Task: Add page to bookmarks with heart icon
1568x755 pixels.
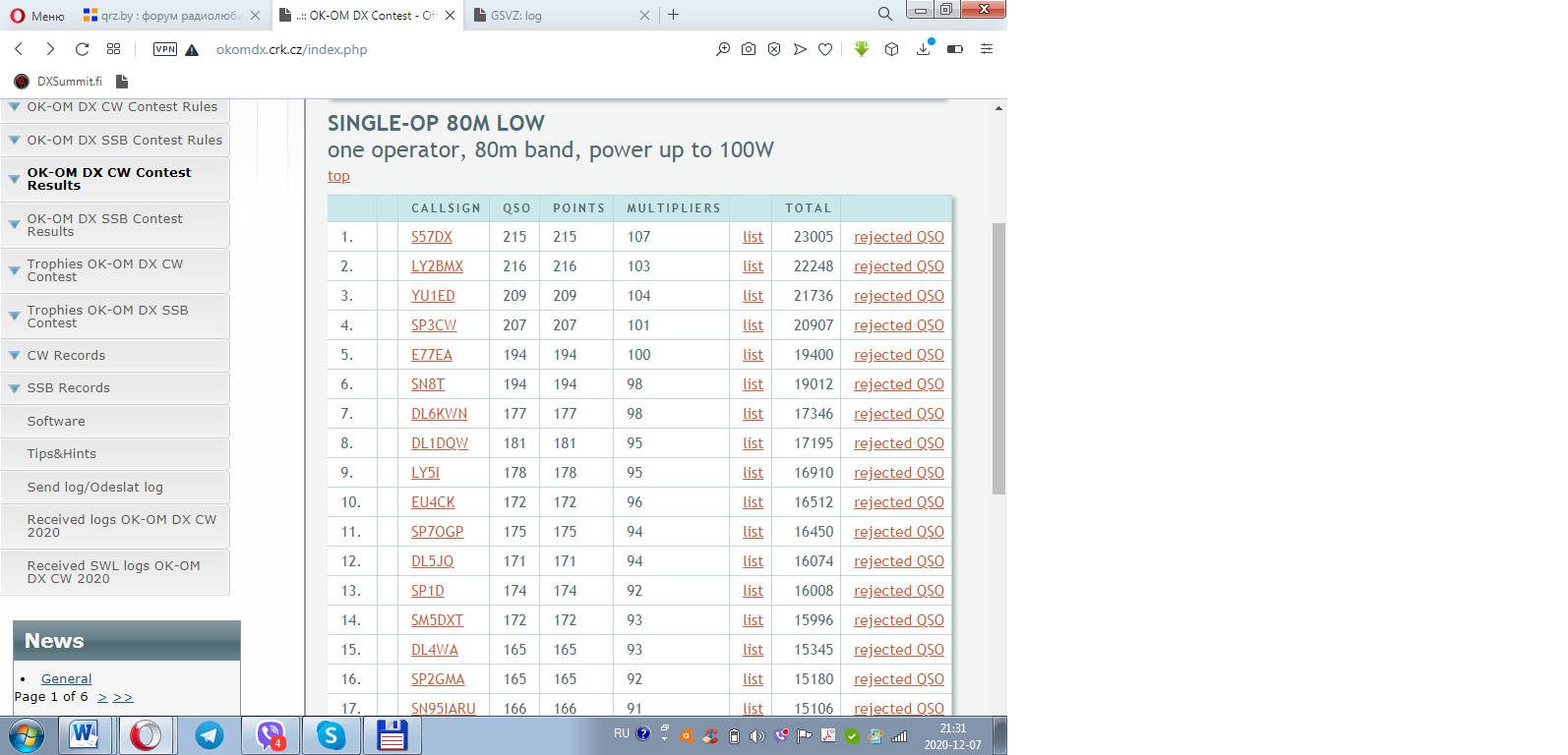Action: pos(825,49)
